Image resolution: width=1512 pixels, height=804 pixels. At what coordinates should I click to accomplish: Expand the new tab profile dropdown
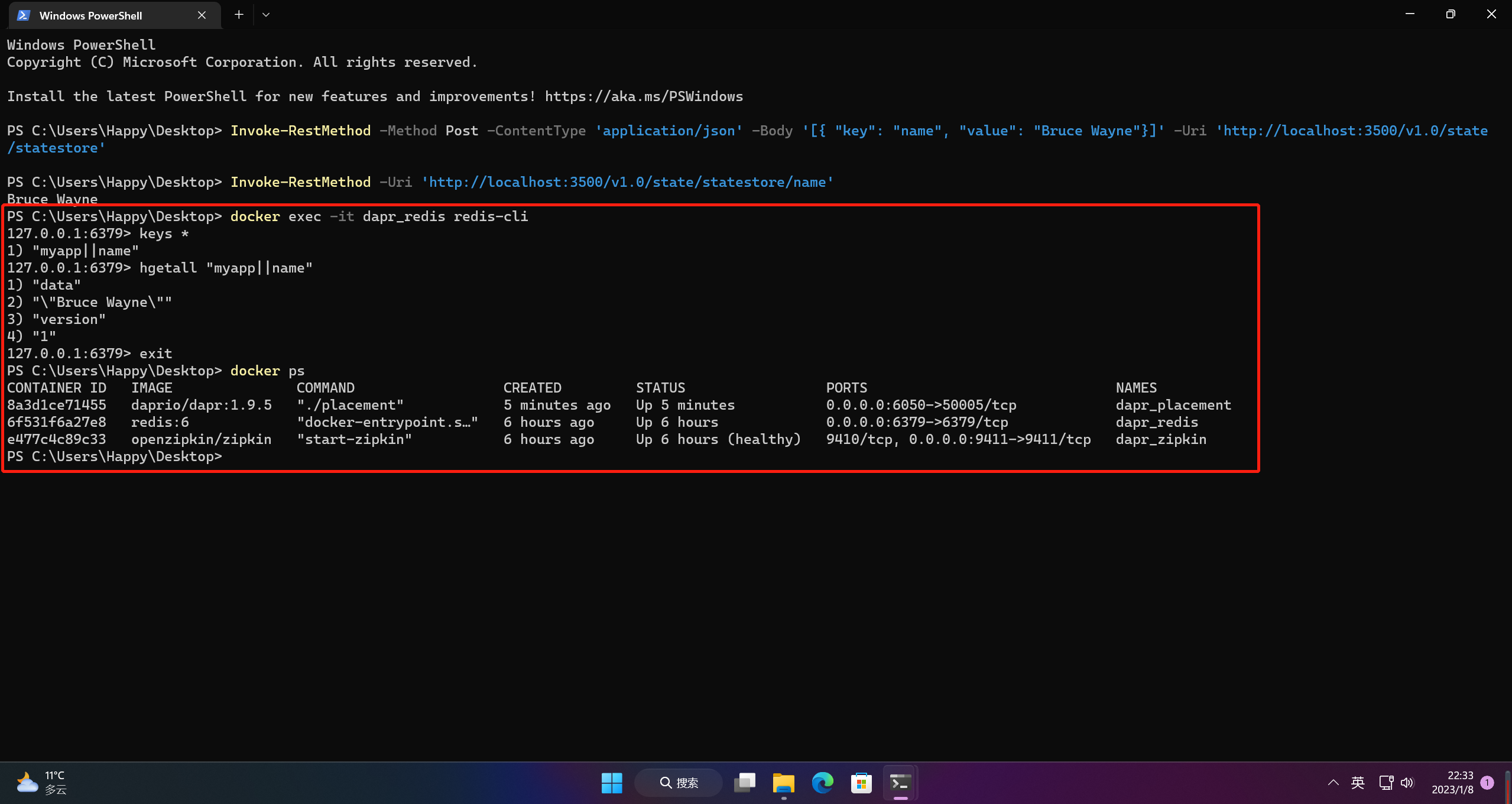tap(266, 15)
